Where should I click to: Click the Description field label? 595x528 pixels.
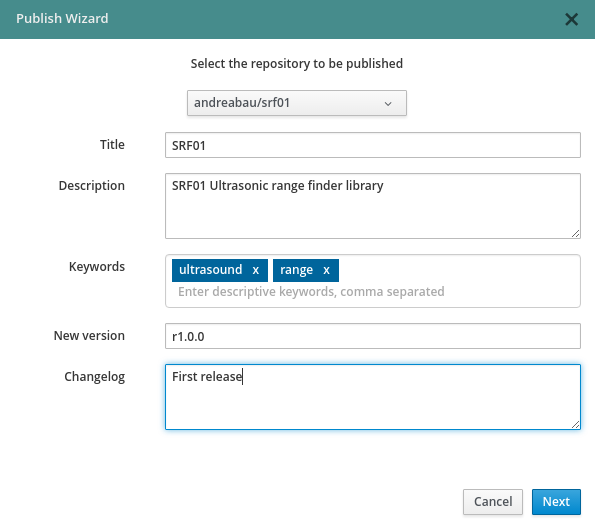click(91, 186)
